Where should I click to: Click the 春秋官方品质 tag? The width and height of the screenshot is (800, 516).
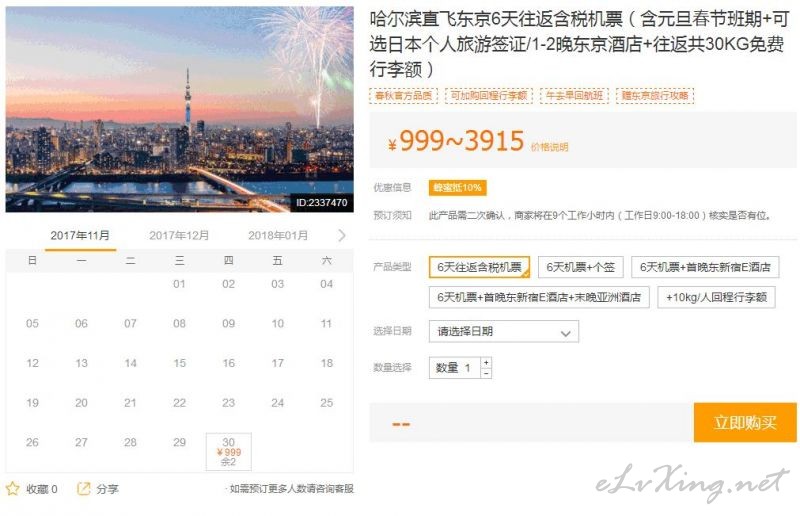(403, 95)
